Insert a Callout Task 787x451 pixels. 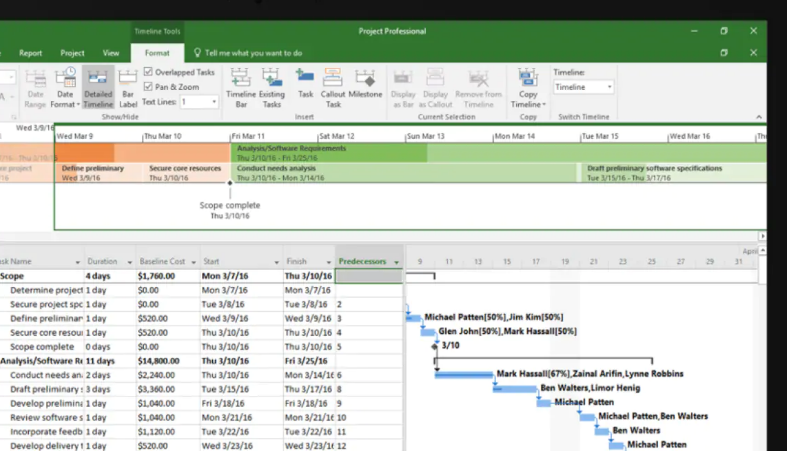click(x=333, y=88)
